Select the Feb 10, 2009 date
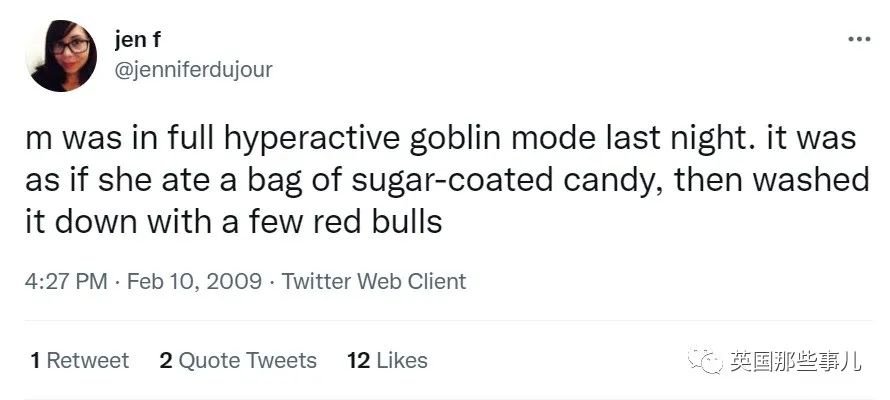890x400 pixels. coord(195,281)
